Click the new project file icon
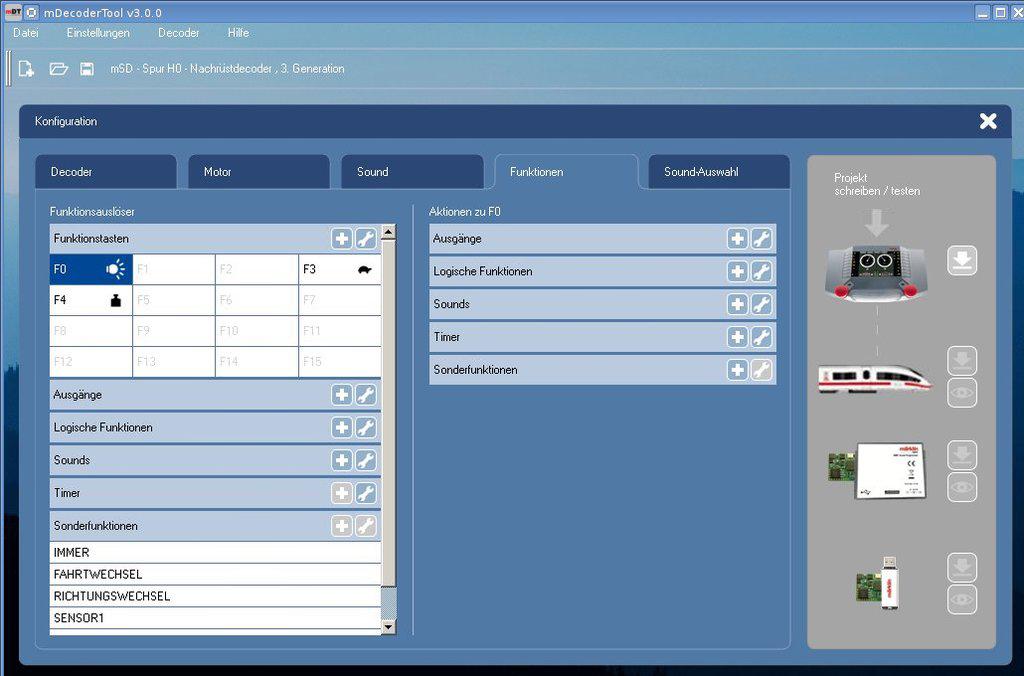 coord(27,69)
